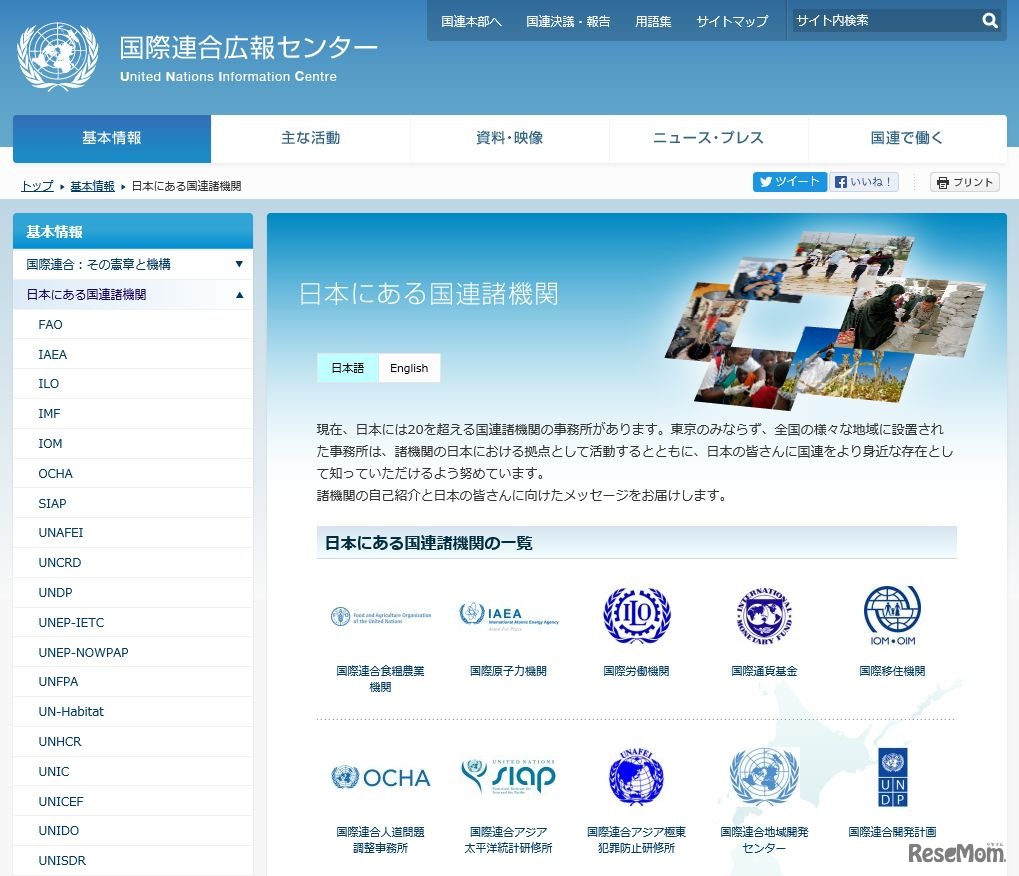
Task: Collapse the 日本にある国連諸機関 sidebar section
Action: (x=133, y=294)
